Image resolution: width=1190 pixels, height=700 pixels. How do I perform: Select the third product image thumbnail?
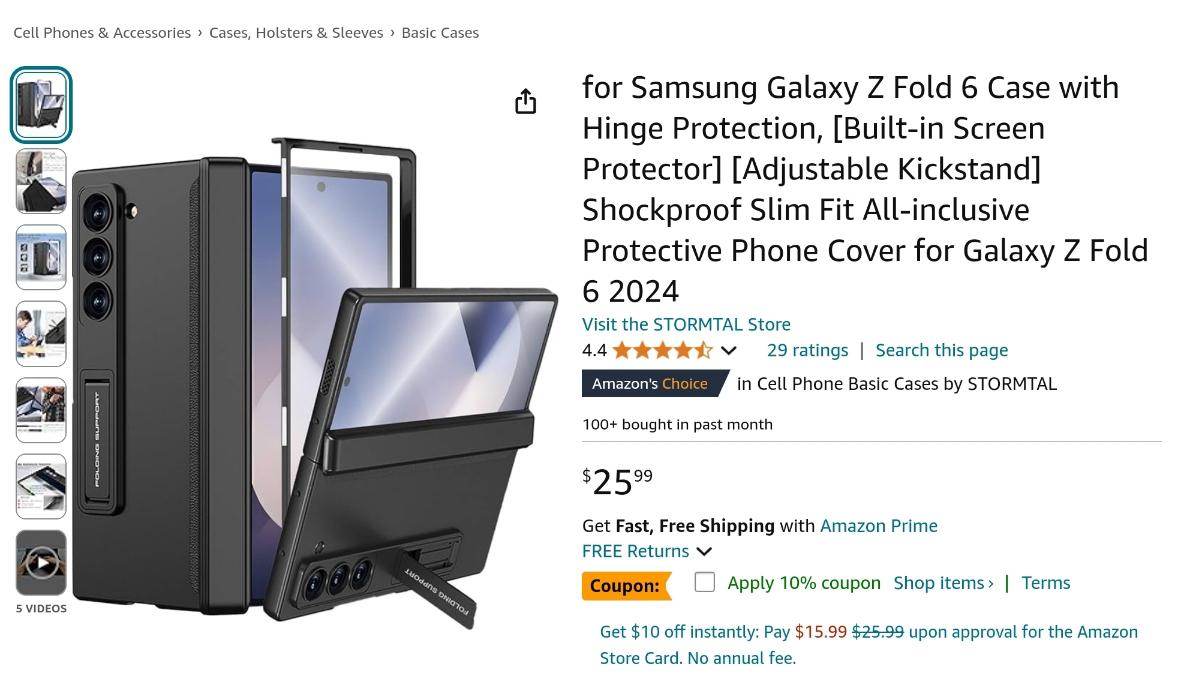pos(41,257)
